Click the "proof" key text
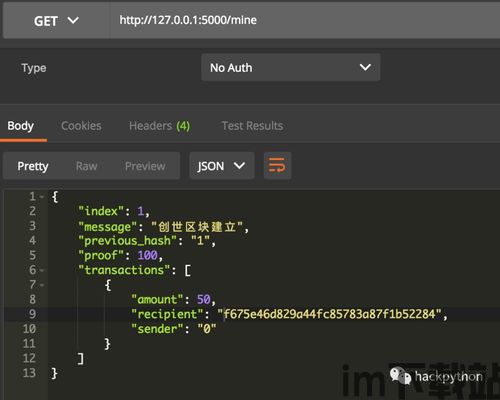 pyautogui.click(x=101, y=256)
